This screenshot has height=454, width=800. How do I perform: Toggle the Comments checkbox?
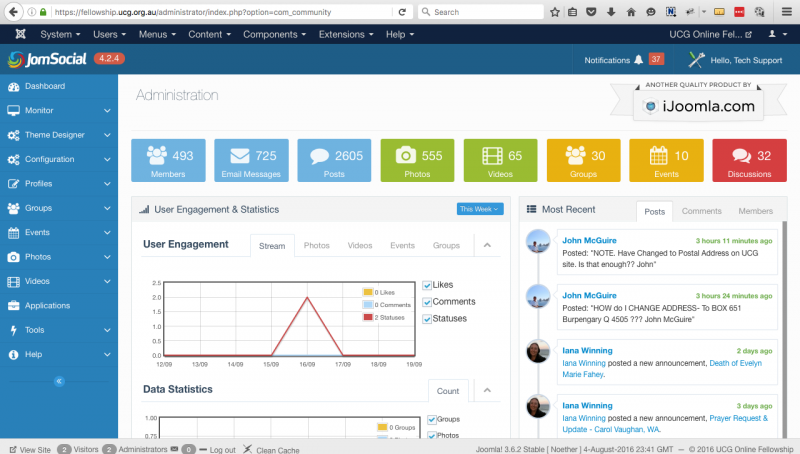coord(428,302)
